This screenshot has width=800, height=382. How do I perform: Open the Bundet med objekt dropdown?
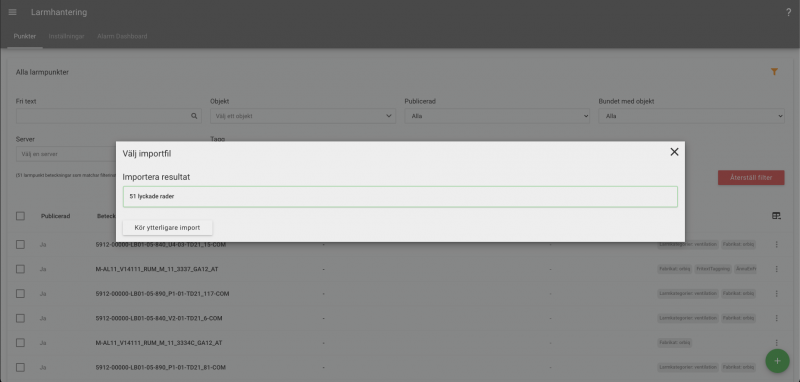click(x=691, y=116)
